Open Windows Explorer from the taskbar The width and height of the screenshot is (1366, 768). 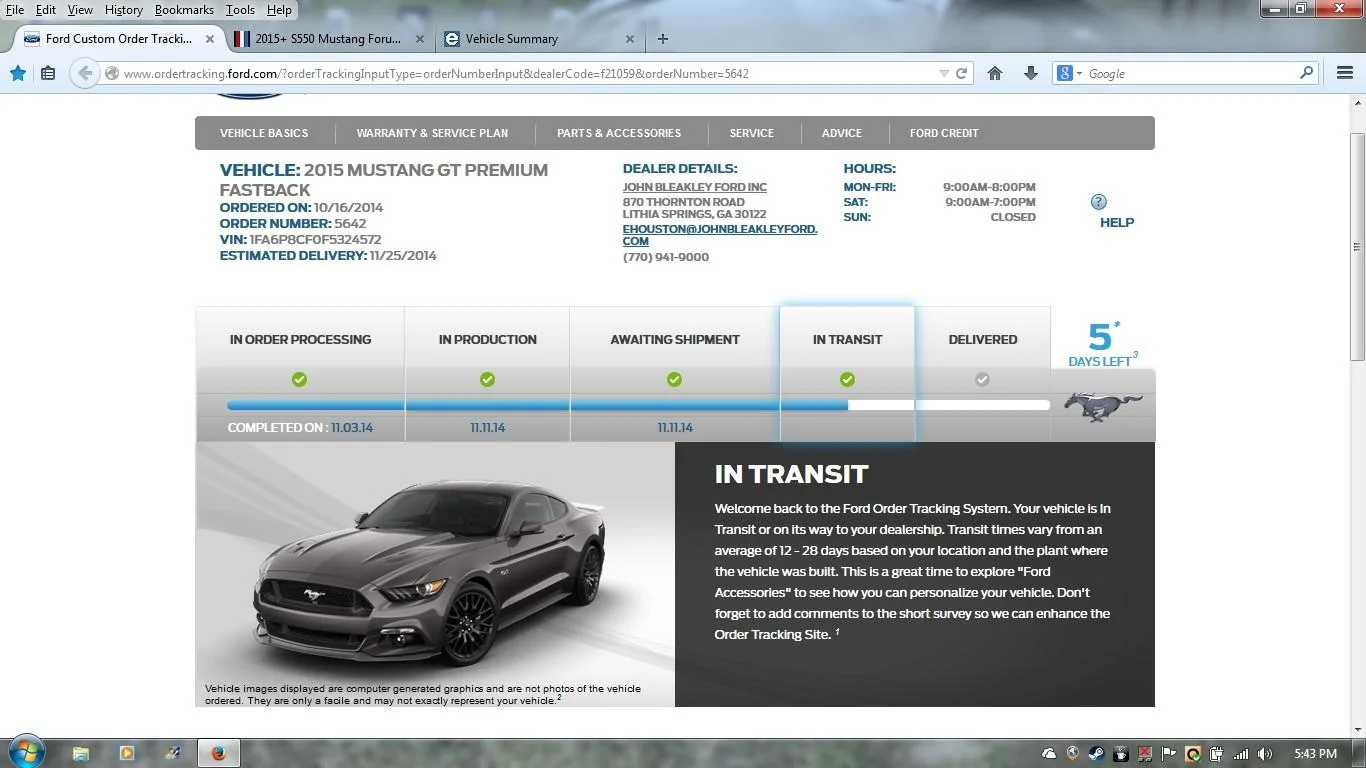coord(81,753)
